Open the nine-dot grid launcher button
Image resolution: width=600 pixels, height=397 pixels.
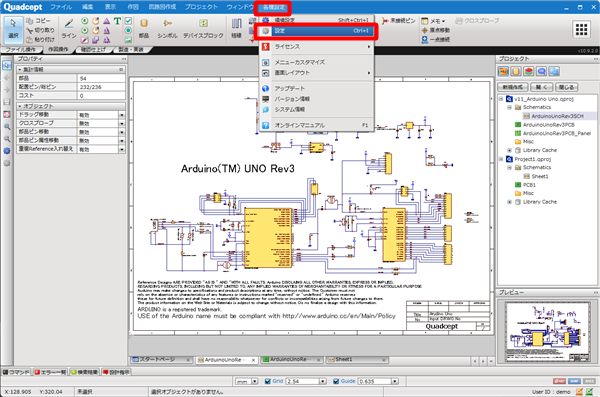tap(581, 29)
